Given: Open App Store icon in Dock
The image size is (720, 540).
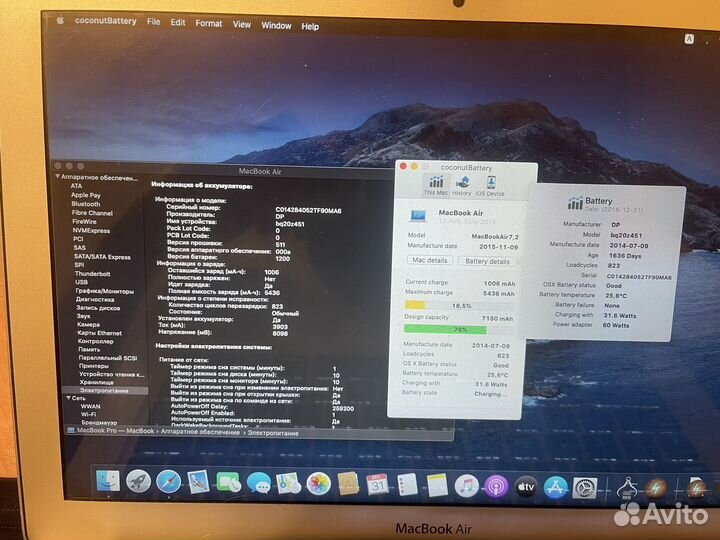Looking at the screenshot, I should (x=556, y=488).
